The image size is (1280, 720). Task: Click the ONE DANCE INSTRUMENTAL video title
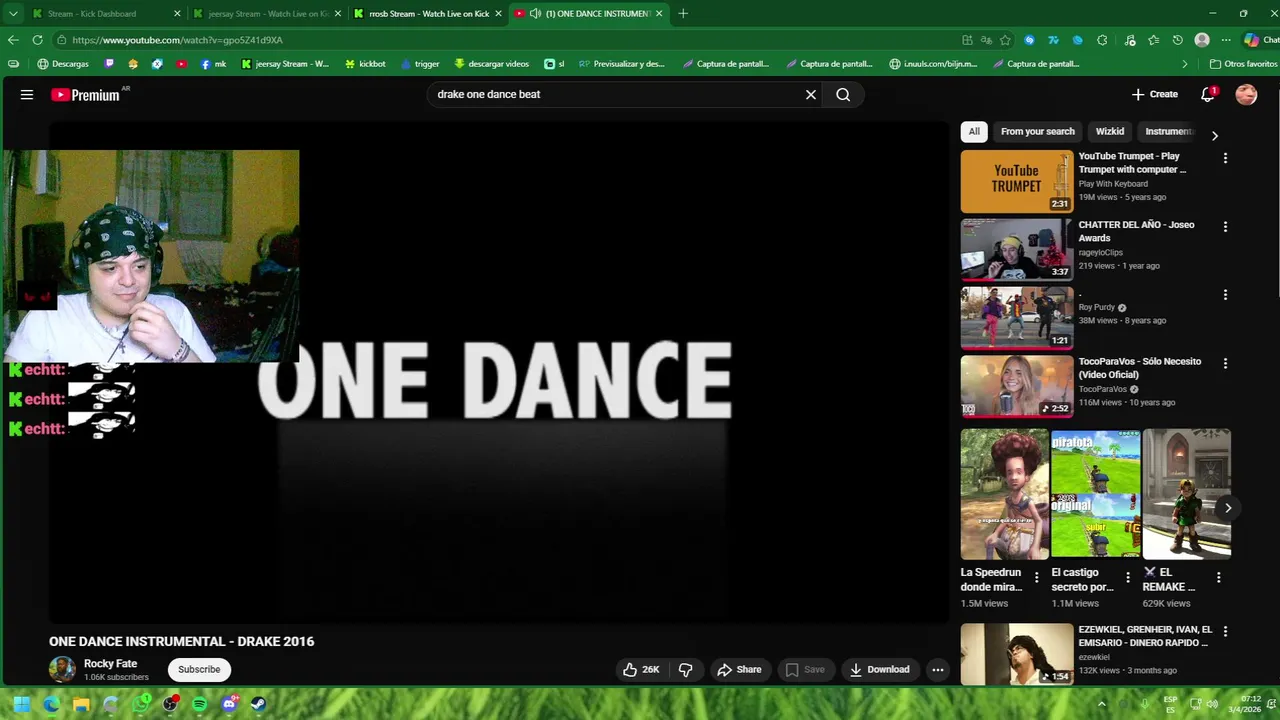182,642
